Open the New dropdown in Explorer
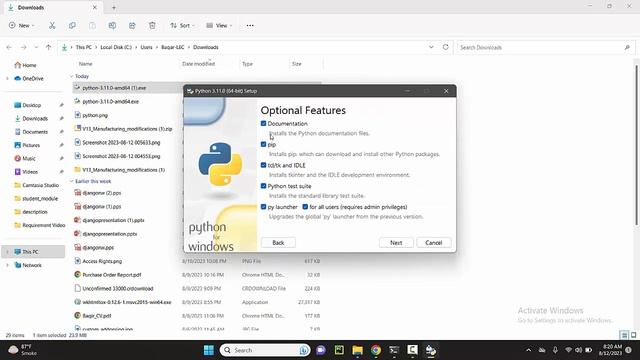Screen dimensions: 640x360 click(x=22, y=25)
